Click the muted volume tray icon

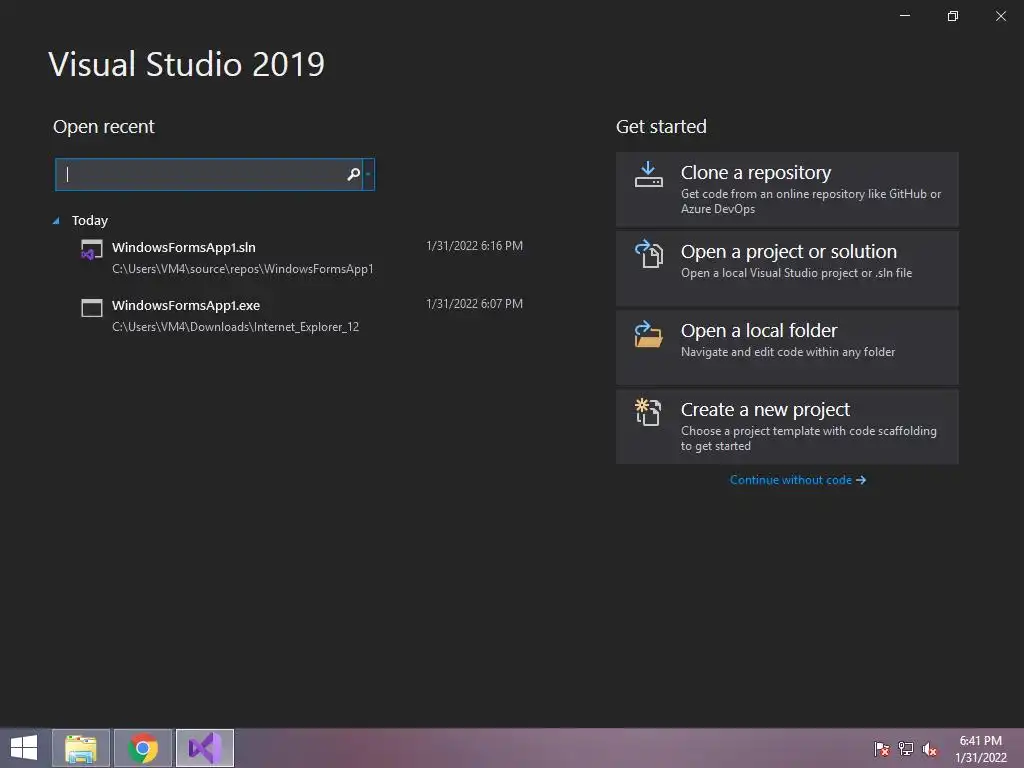(929, 749)
